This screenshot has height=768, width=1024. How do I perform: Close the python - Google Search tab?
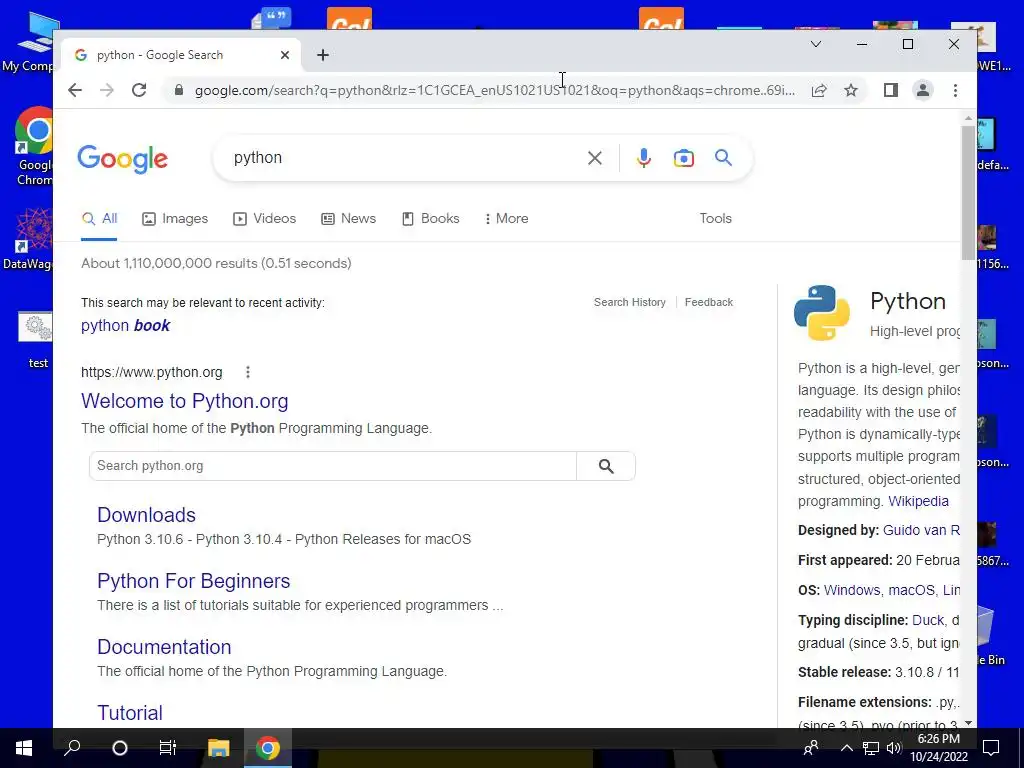point(285,55)
